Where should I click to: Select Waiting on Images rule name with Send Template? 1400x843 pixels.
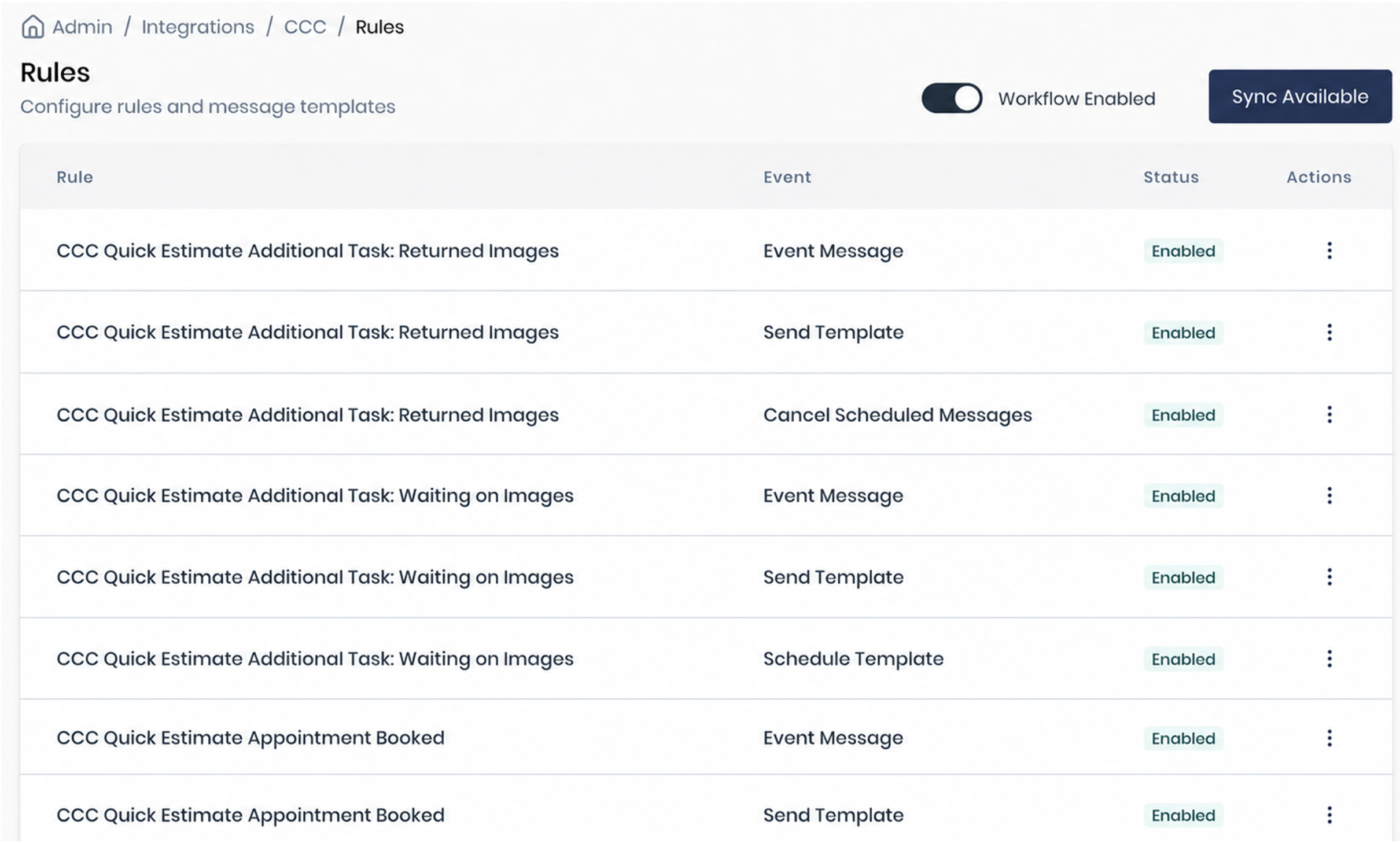click(315, 577)
